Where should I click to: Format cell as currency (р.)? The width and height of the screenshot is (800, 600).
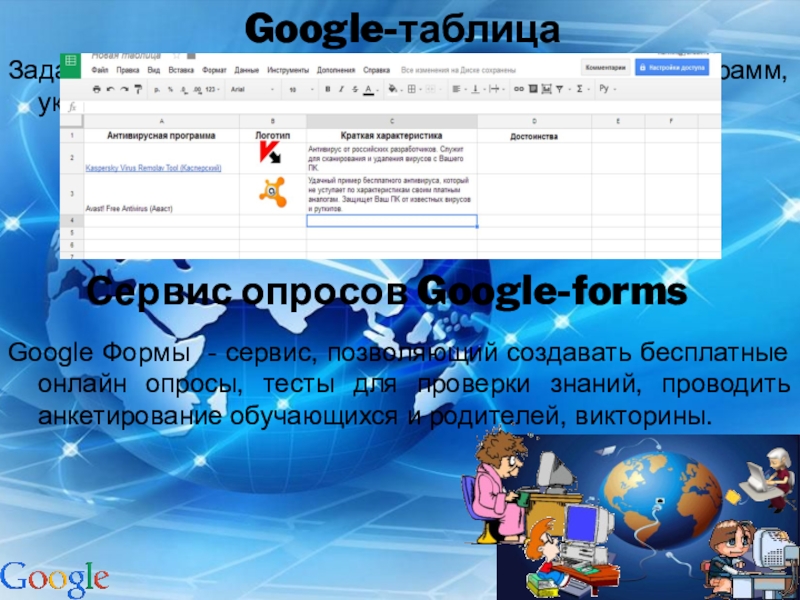(157, 89)
